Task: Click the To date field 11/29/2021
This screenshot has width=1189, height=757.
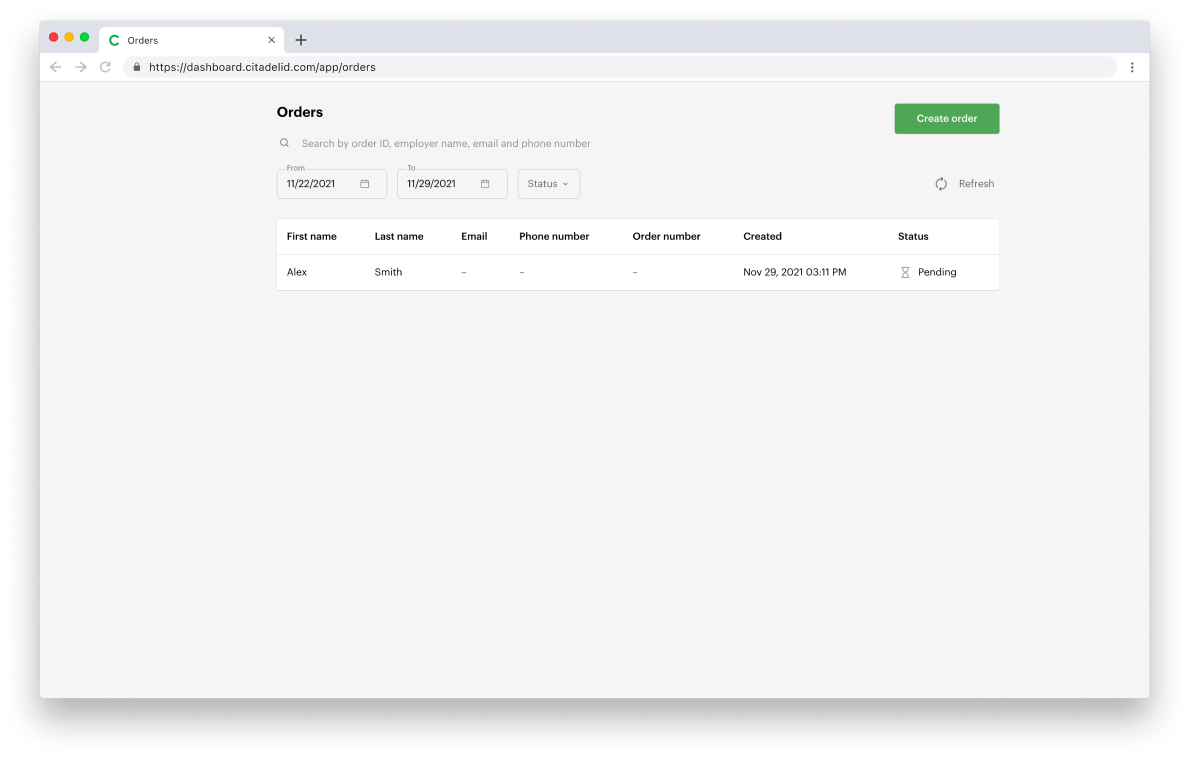Action: point(452,184)
